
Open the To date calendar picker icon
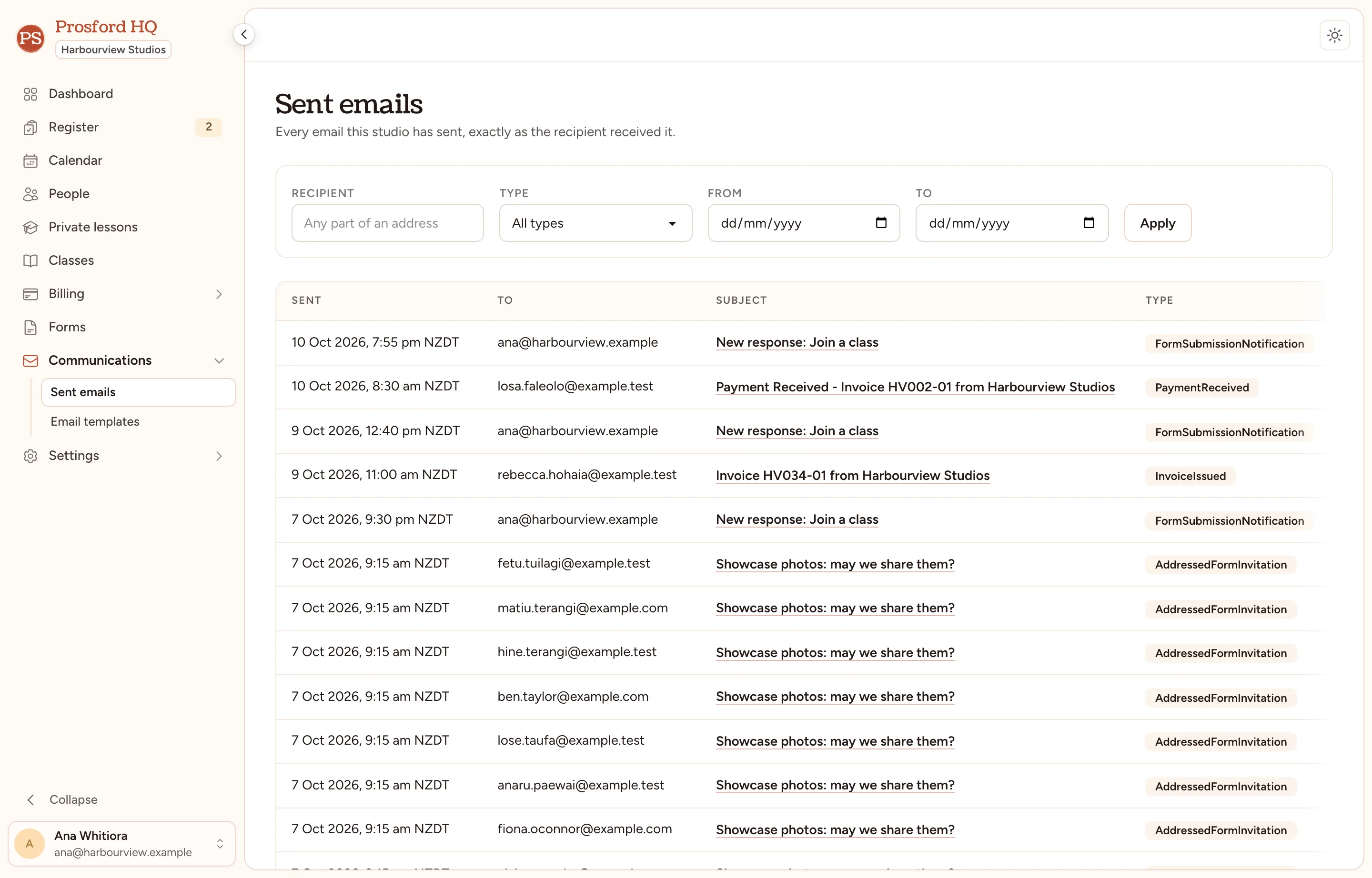pyautogui.click(x=1089, y=222)
